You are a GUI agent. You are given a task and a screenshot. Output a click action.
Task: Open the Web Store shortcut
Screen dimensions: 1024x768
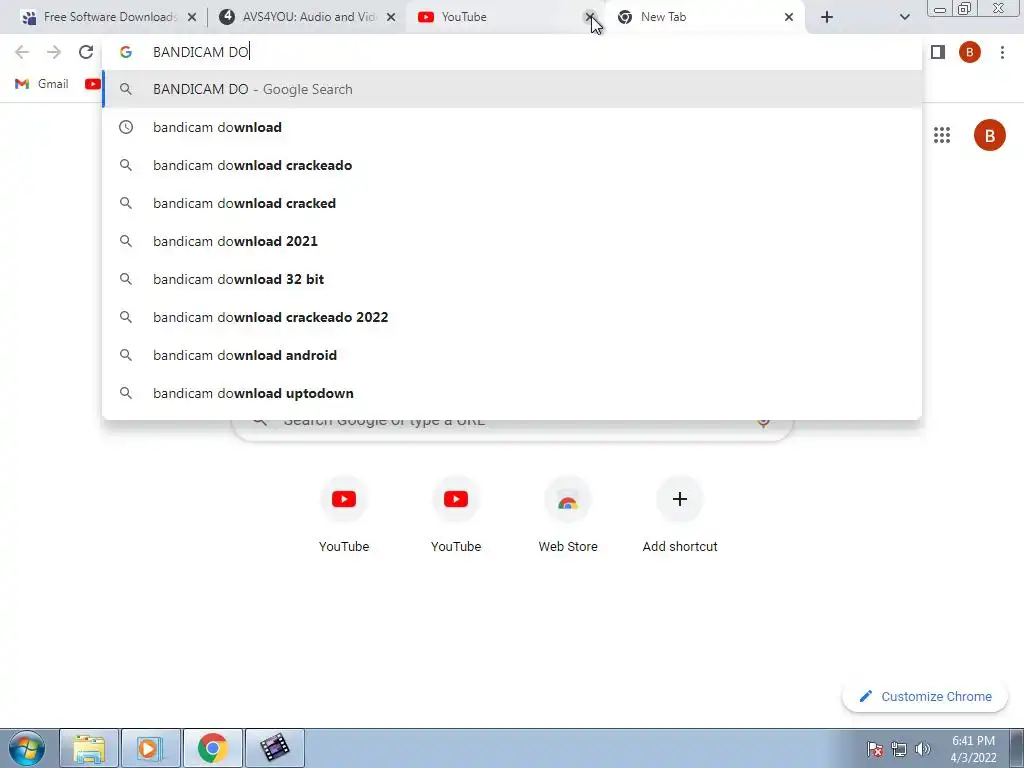coord(568,515)
